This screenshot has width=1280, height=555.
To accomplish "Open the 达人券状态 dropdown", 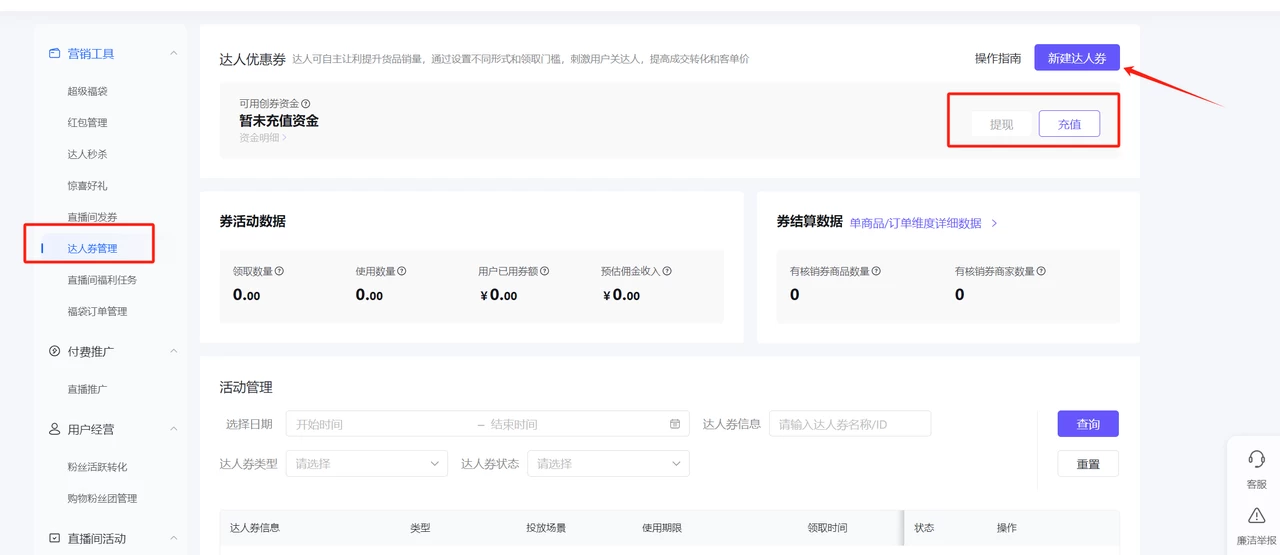I will [608, 464].
